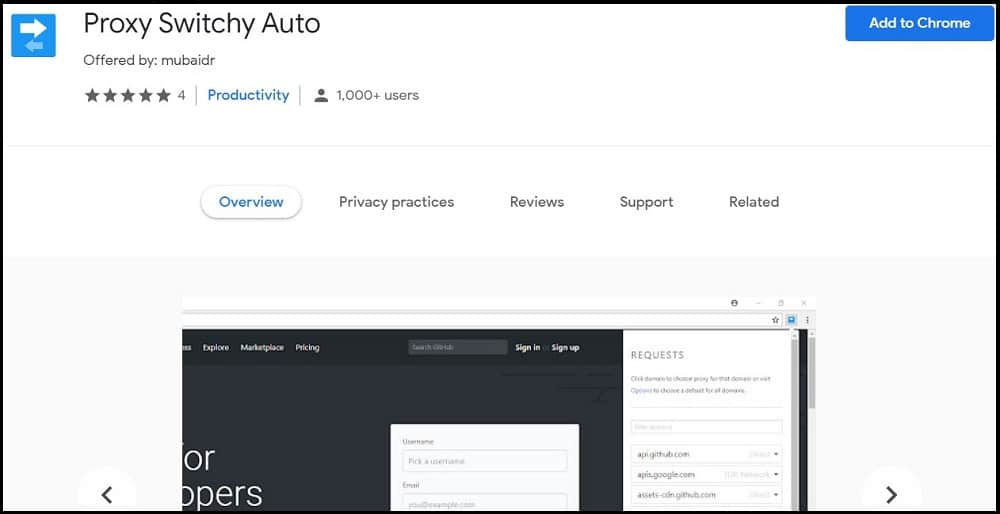The height and width of the screenshot is (514, 1000).
Task: Click the Sign in link
Action: pyautogui.click(x=527, y=348)
